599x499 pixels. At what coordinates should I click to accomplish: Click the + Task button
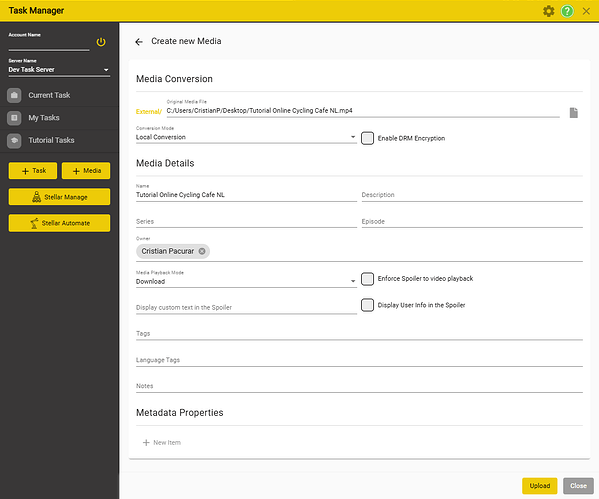click(x=33, y=171)
